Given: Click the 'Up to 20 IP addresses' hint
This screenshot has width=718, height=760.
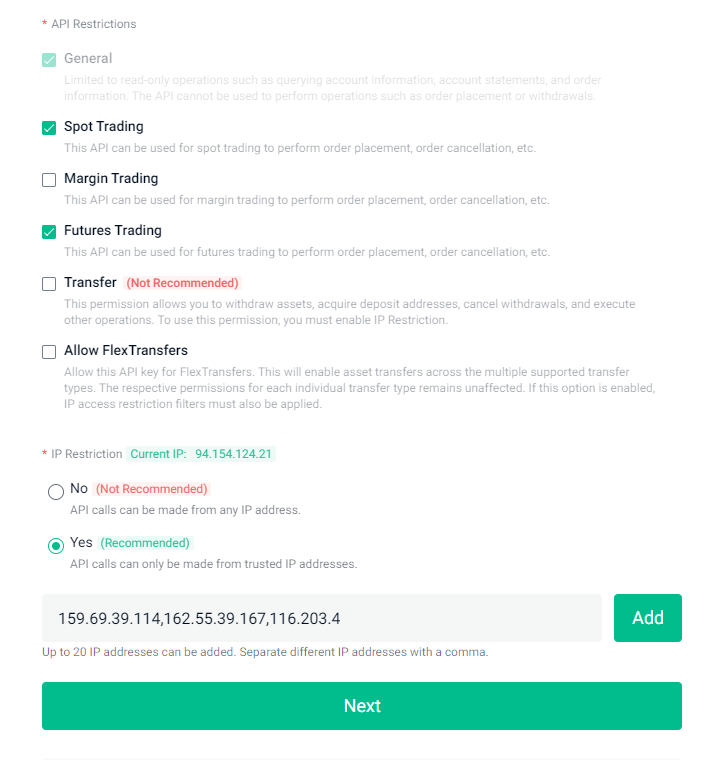Looking at the screenshot, I should tap(264, 652).
